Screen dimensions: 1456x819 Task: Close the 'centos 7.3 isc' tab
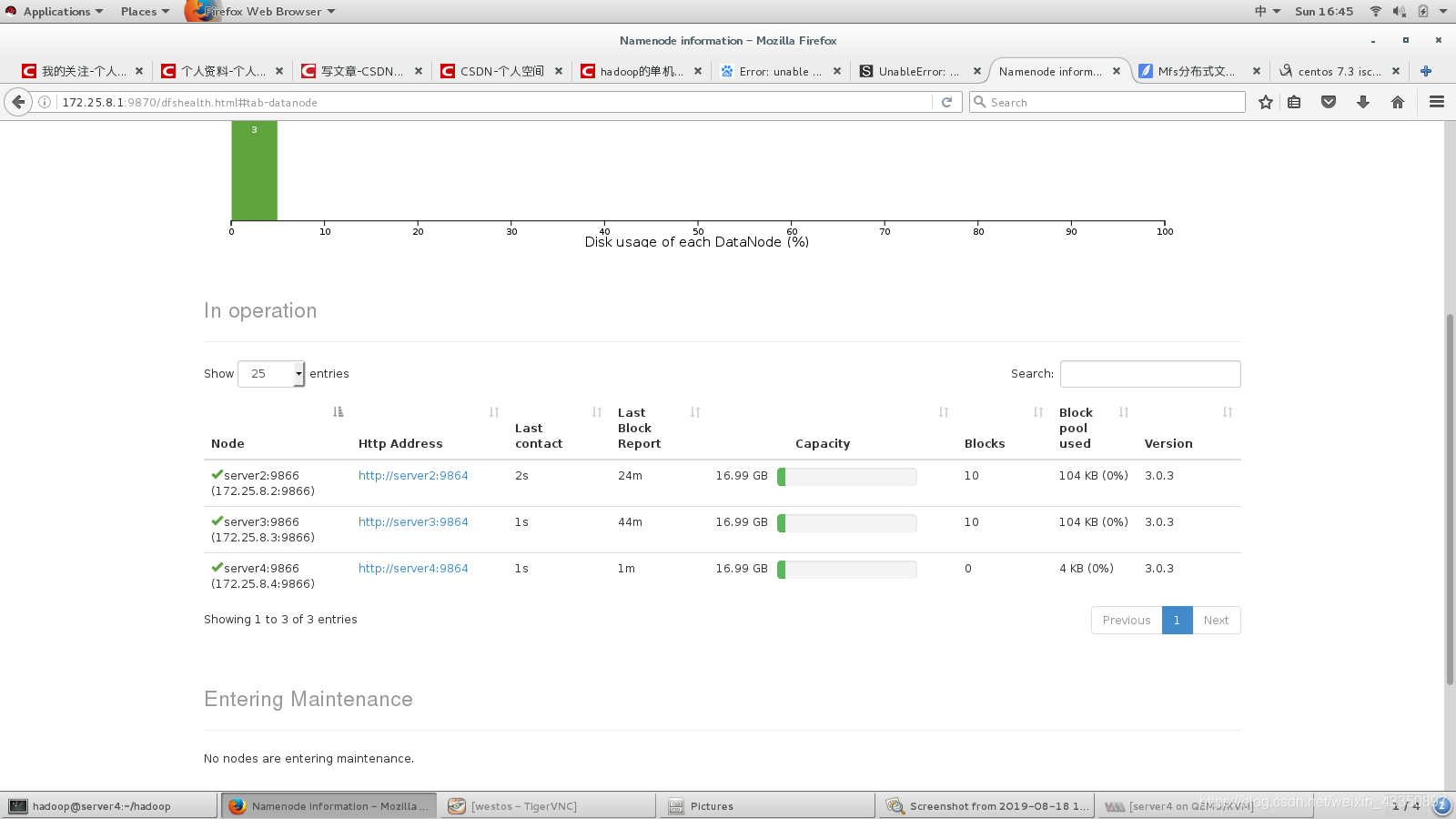coord(1396,71)
